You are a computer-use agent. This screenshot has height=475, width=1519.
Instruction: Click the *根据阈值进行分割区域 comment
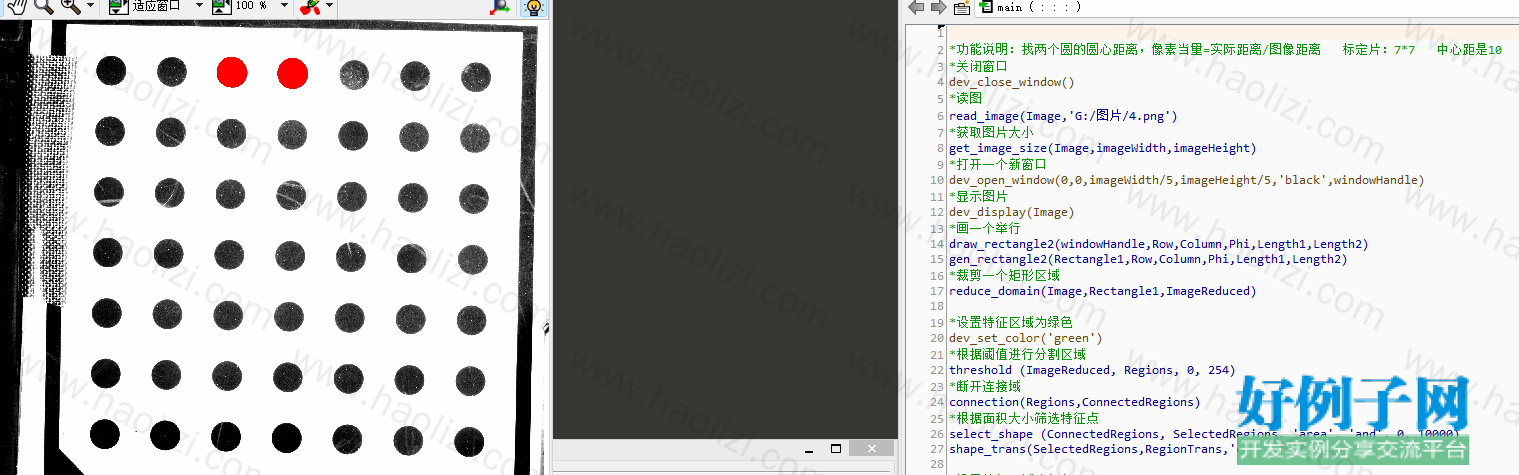1017,354
